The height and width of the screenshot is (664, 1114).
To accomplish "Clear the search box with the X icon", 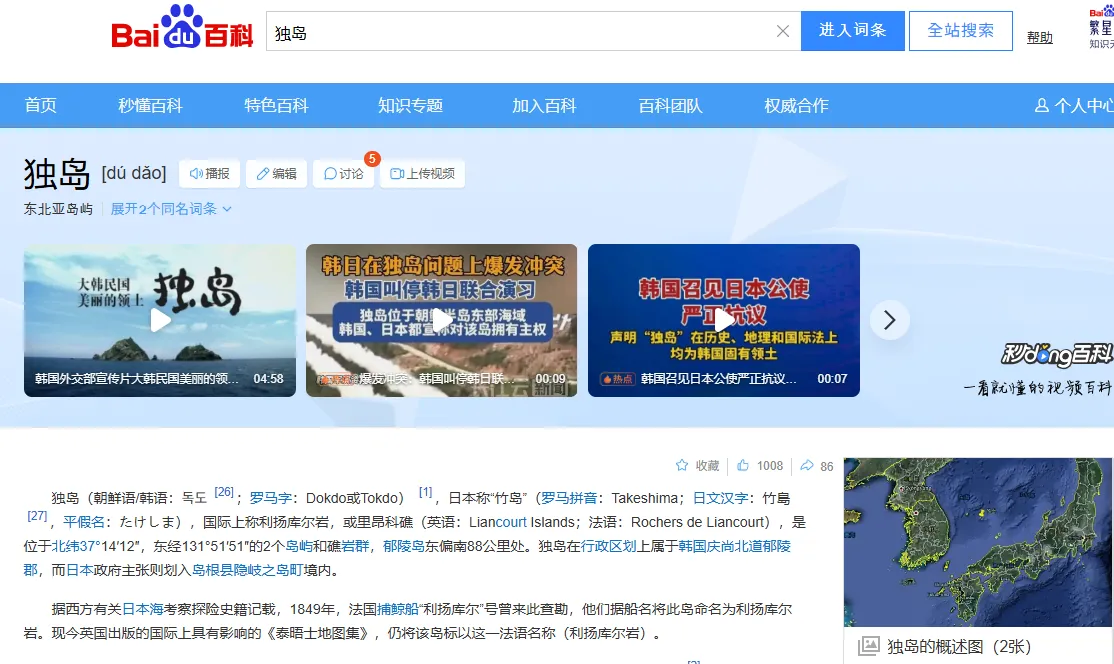I will pos(783,31).
